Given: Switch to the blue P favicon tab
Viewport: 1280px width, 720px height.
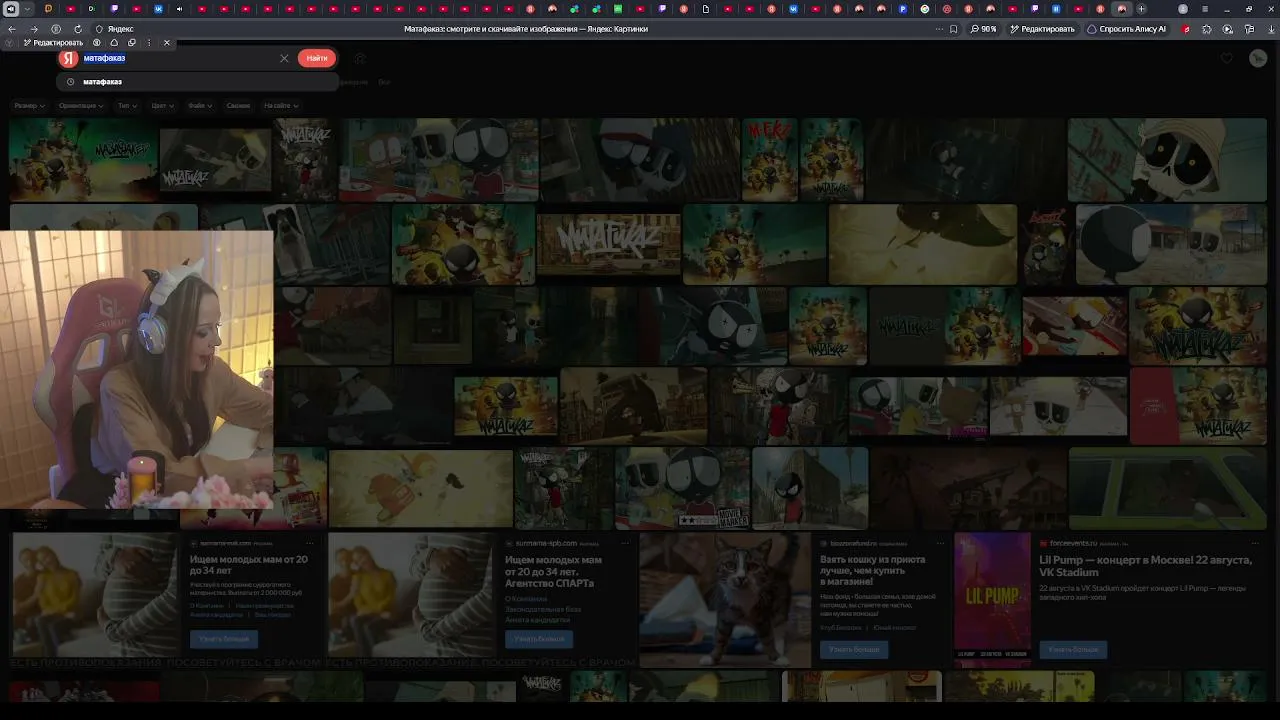Looking at the screenshot, I should point(902,9).
